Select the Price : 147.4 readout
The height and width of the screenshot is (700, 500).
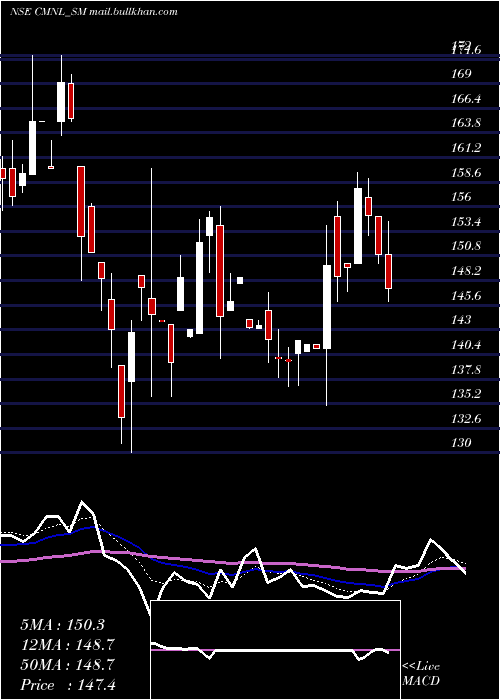[68, 685]
